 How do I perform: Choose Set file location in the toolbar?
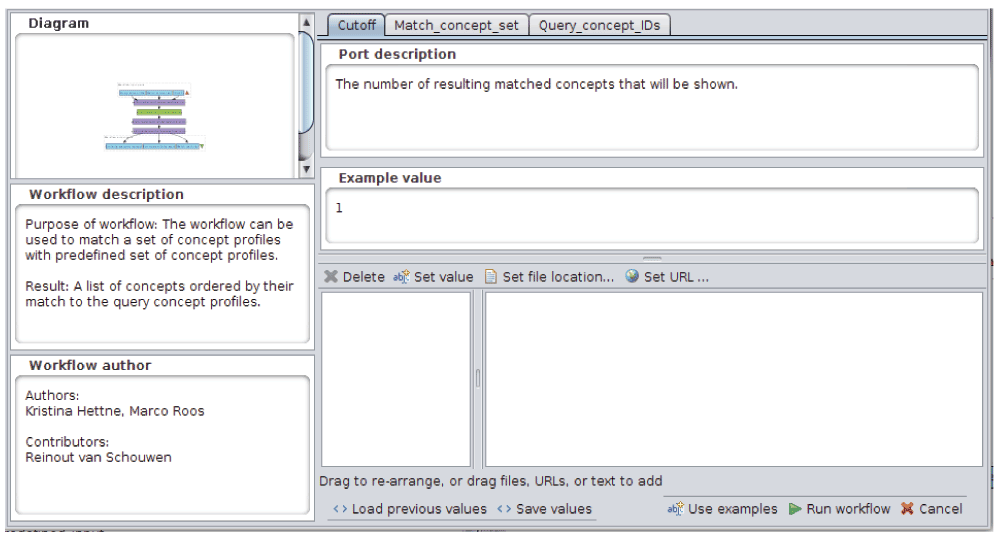[x=491, y=277]
